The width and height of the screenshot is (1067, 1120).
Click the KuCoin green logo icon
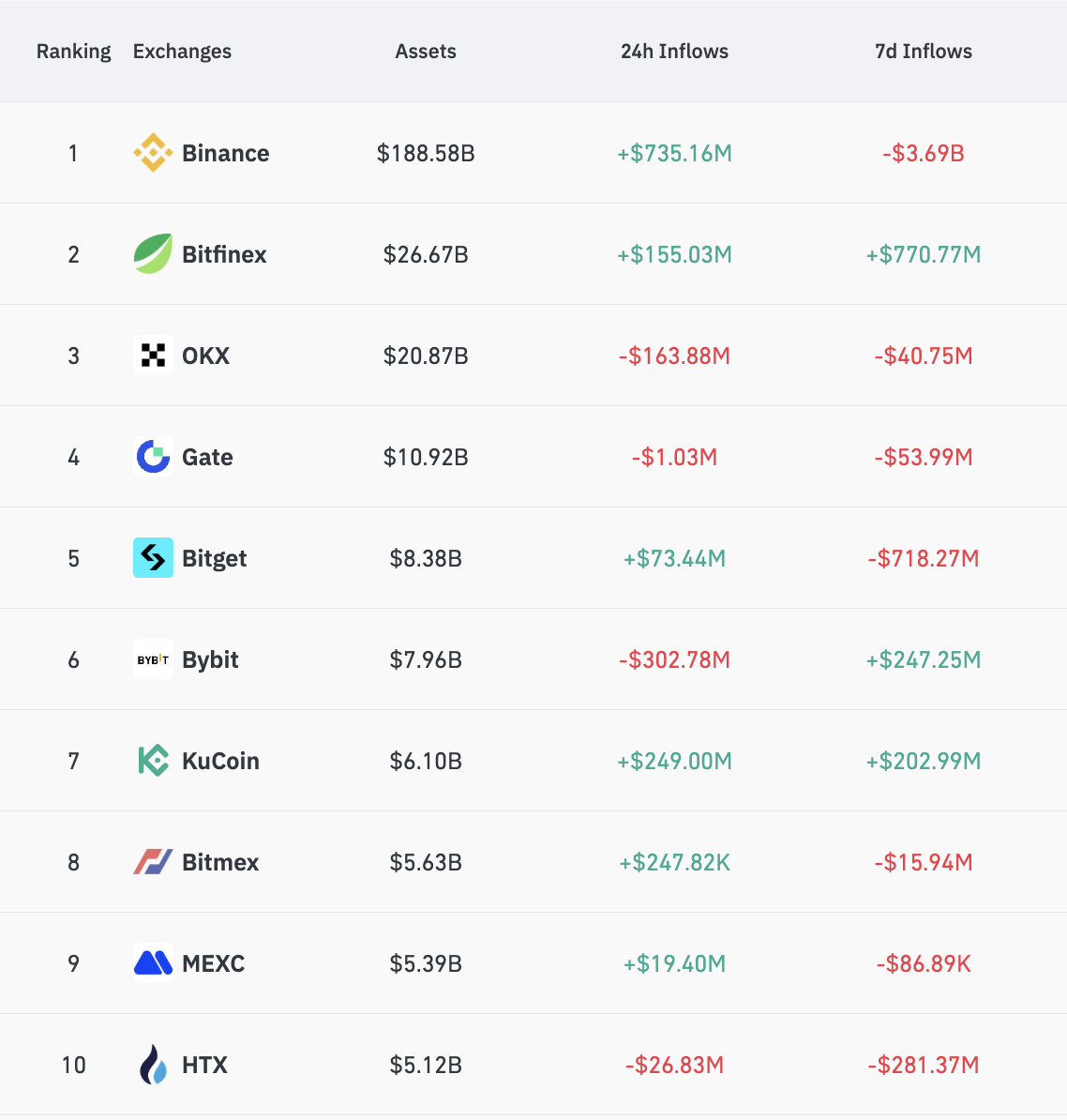coord(153,761)
